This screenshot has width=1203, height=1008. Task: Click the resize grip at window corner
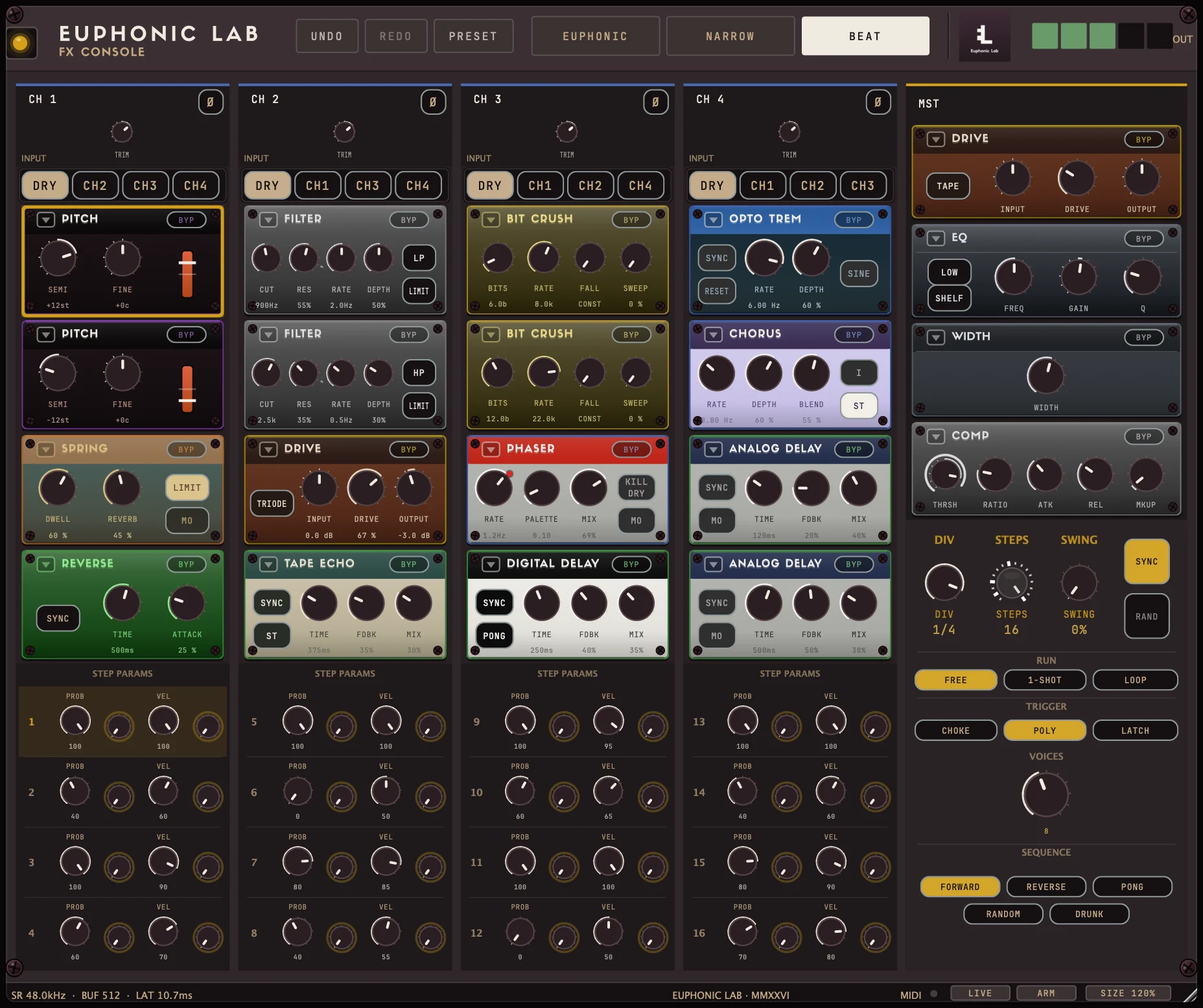tap(1190, 995)
